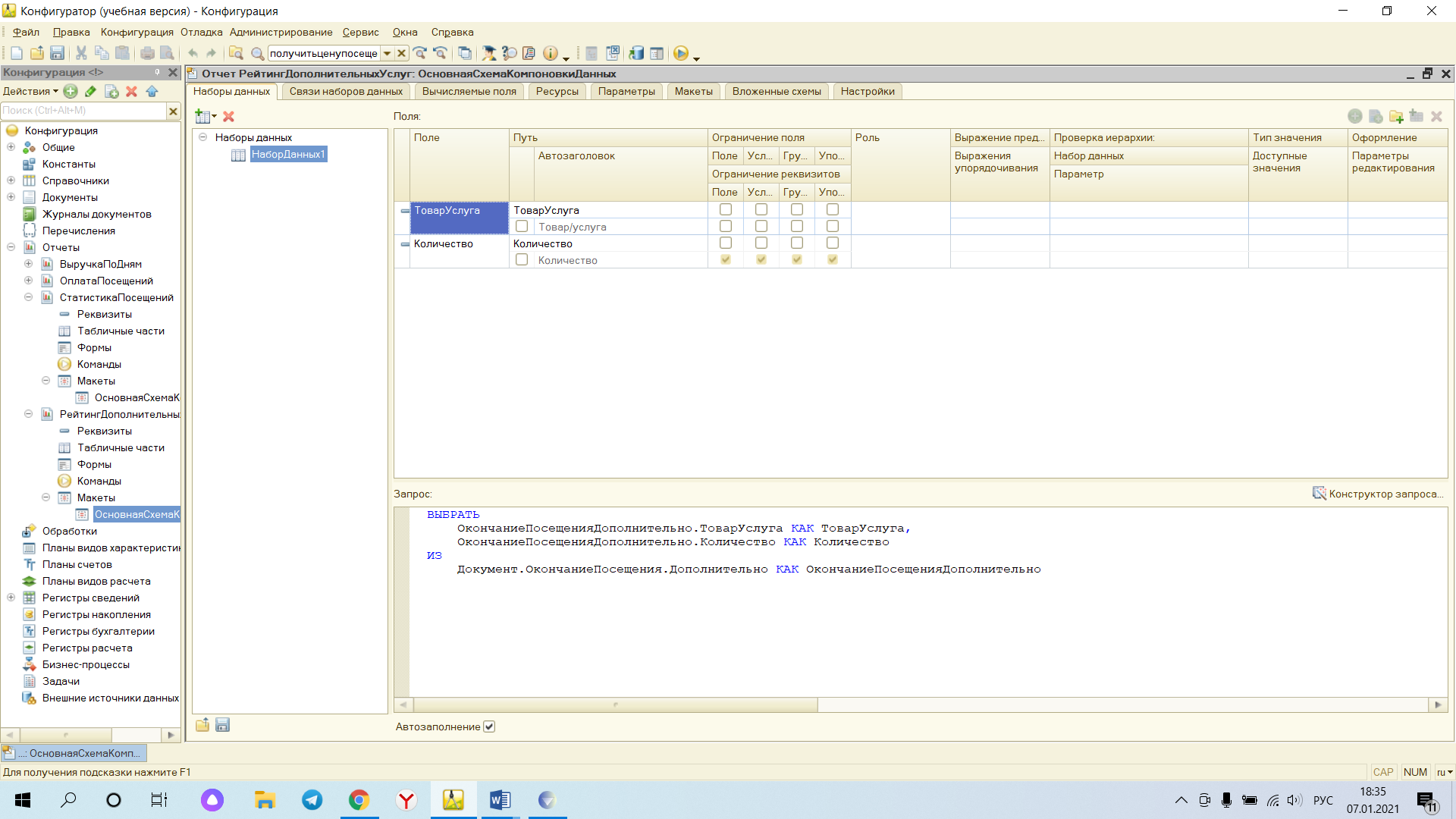The width and height of the screenshot is (1456, 819).
Task: Open the Конфигурация menu
Action: pyautogui.click(x=137, y=32)
